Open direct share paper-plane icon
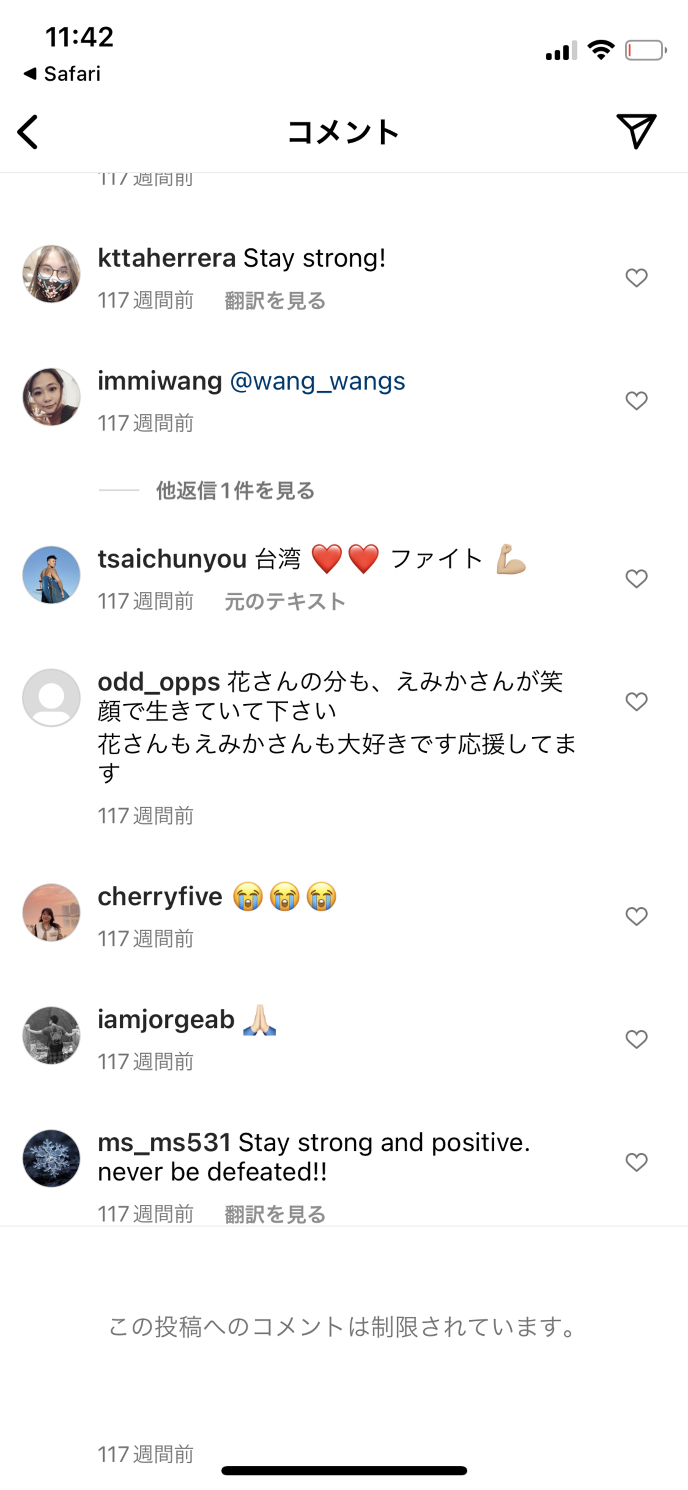This screenshot has width=688, height=1490. coord(636,131)
